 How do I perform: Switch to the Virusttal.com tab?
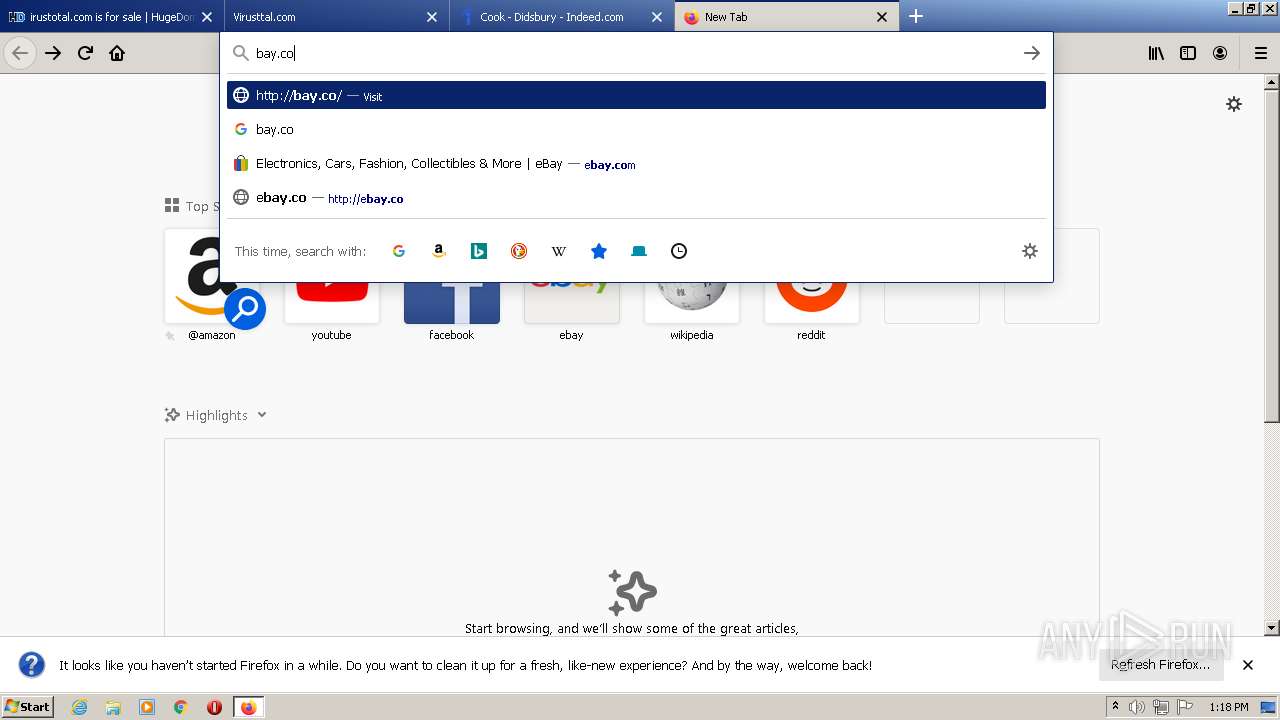click(335, 17)
